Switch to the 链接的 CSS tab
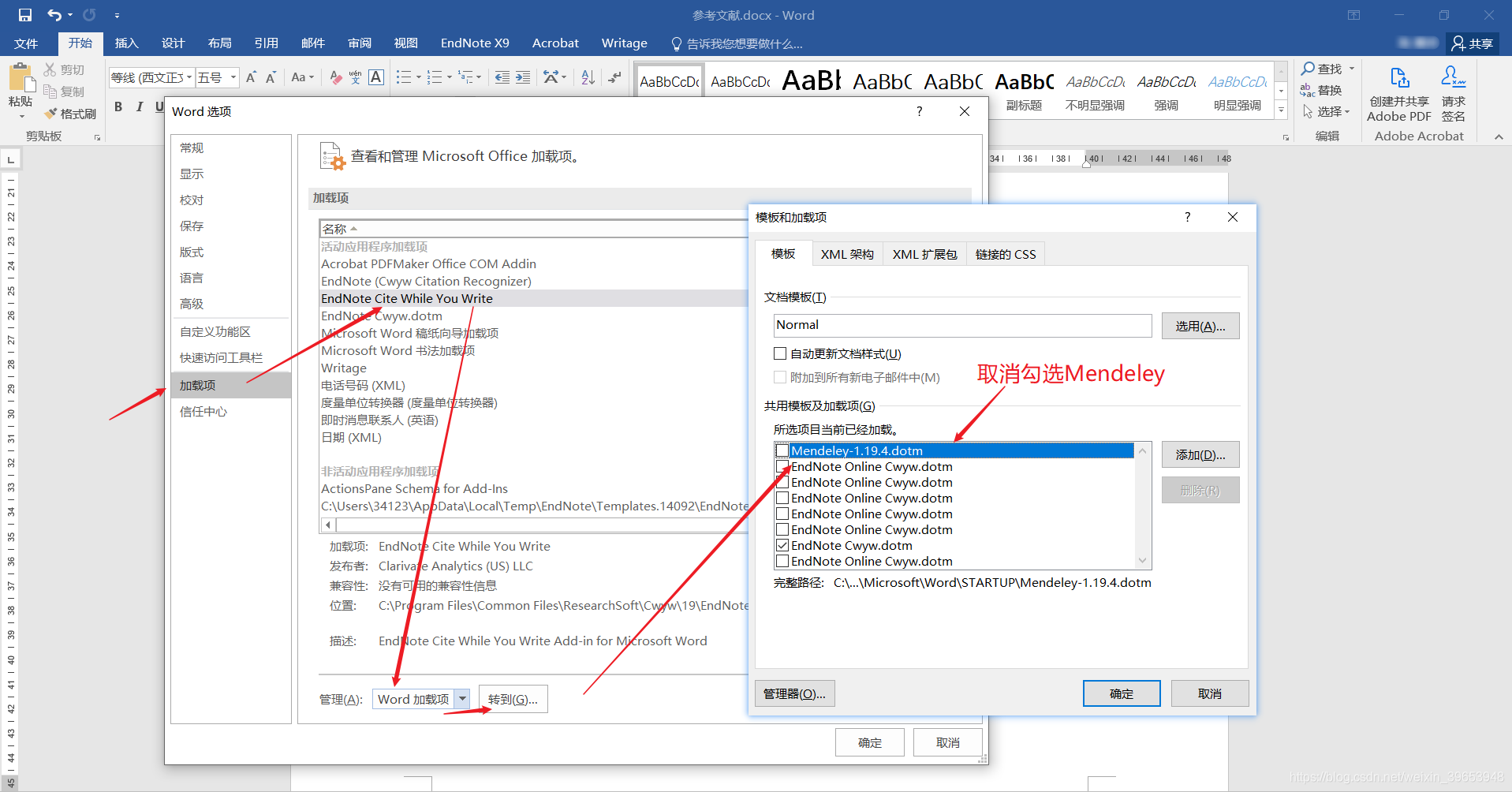This screenshot has height=792, width=1512. (1006, 254)
